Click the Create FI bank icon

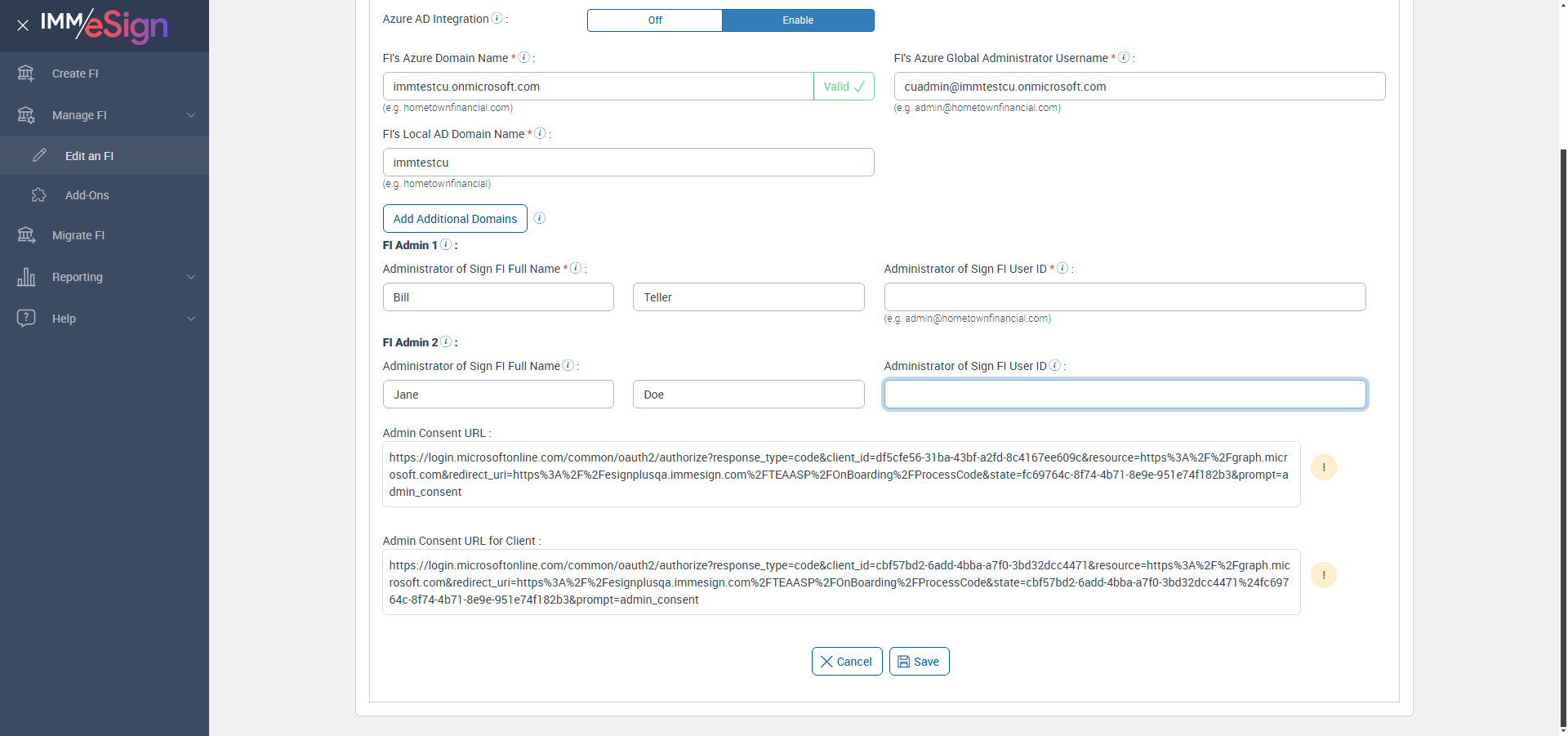pos(26,74)
